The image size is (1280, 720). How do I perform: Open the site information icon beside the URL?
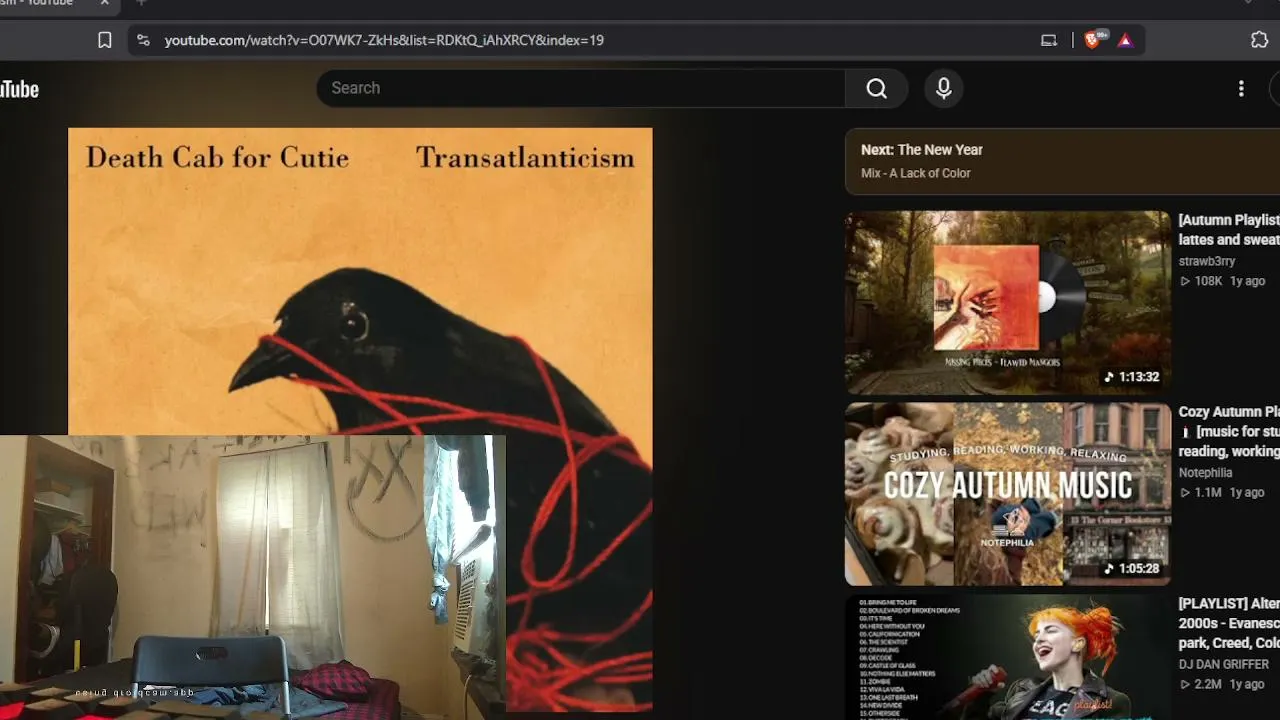(x=143, y=40)
